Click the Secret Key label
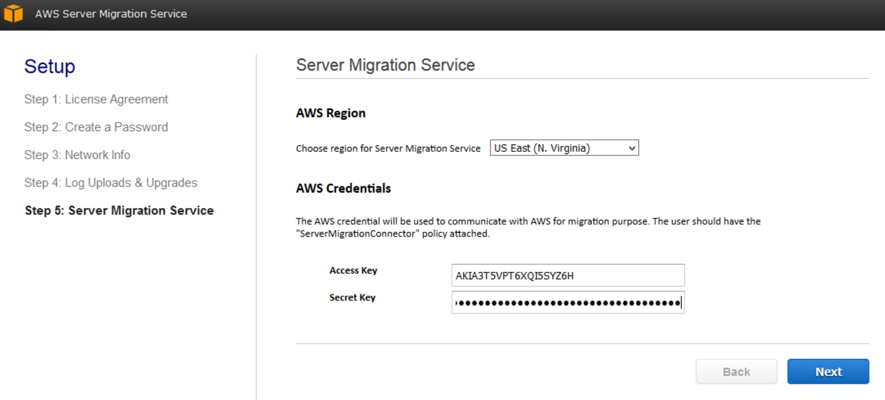 click(x=352, y=297)
